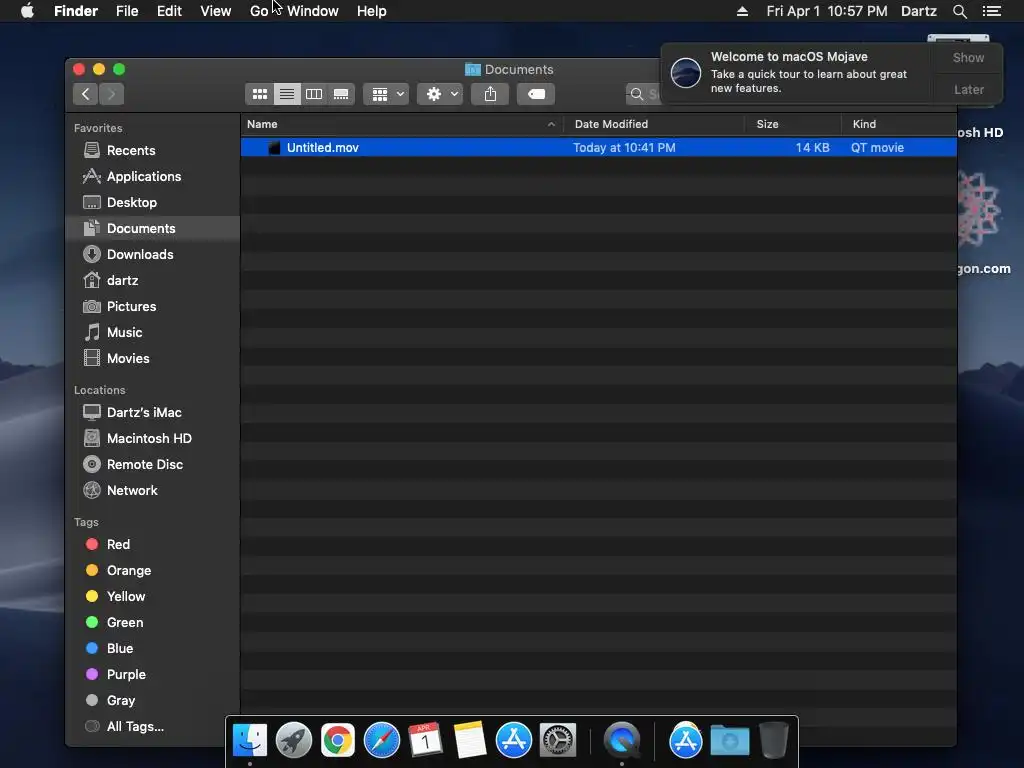Image resolution: width=1024 pixels, height=768 pixels.
Task: Open Spotlight search in menu bar
Action: 959,11
